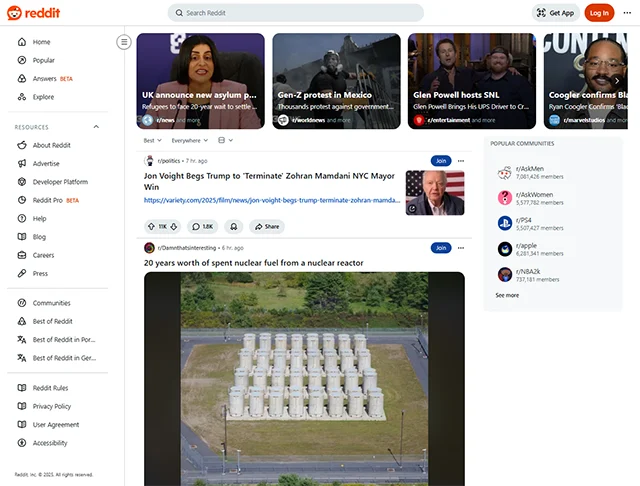Downvote the Jon Voight post

(x=175, y=227)
